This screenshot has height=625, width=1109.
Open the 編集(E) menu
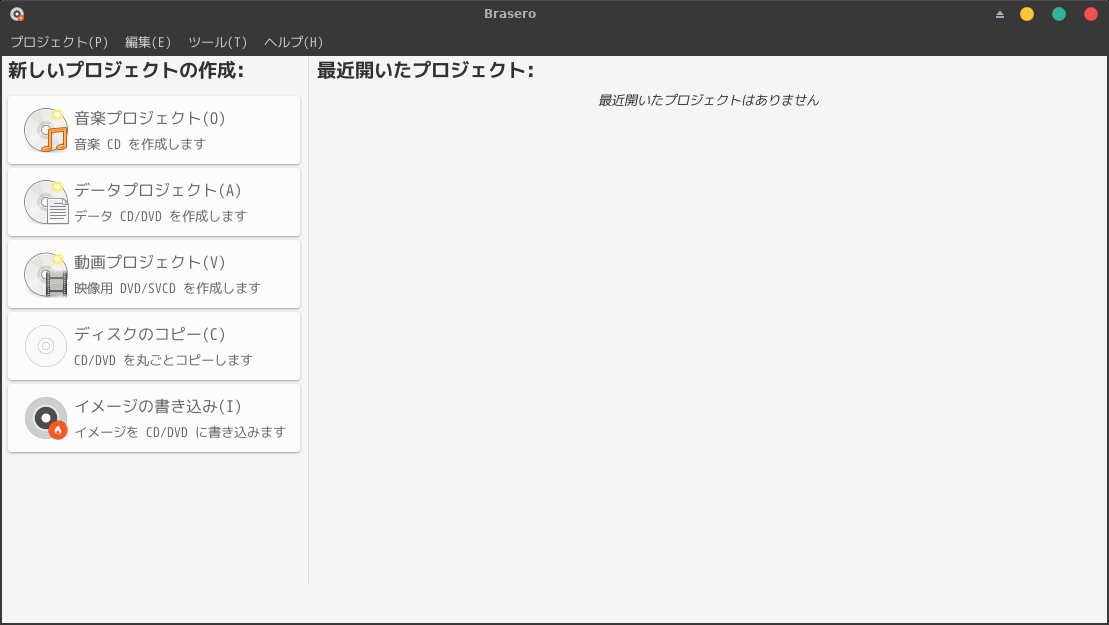click(x=148, y=42)
